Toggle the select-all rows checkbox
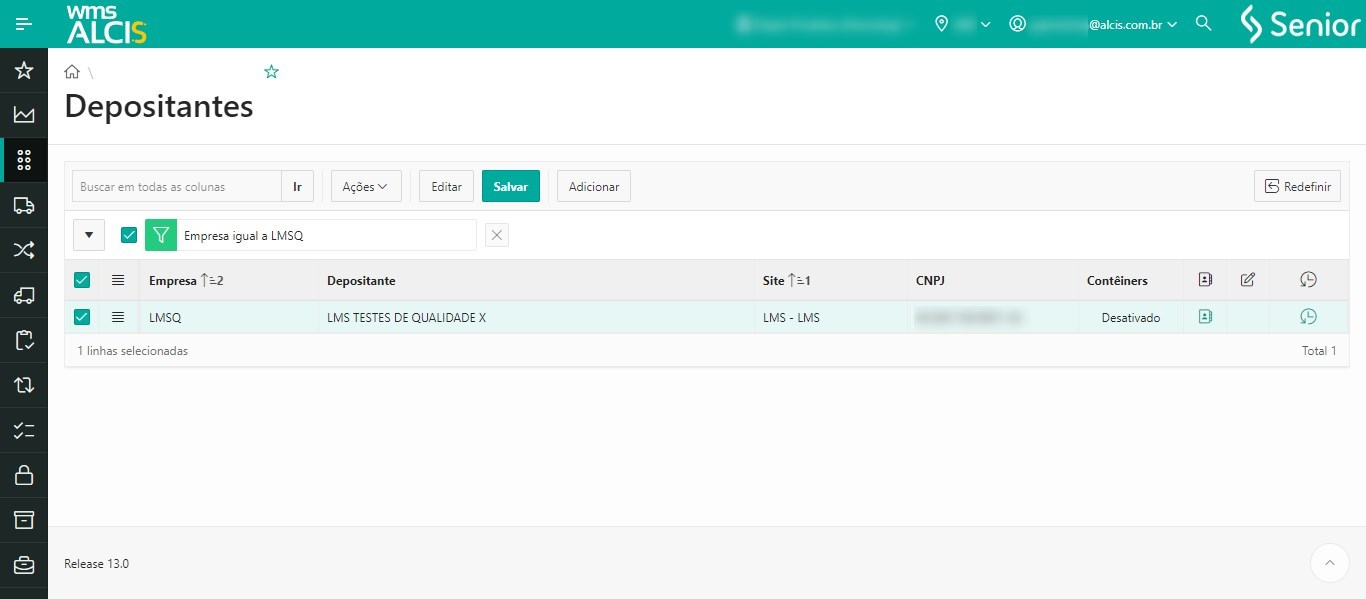Screen dimensions: 1366x599 82,280
